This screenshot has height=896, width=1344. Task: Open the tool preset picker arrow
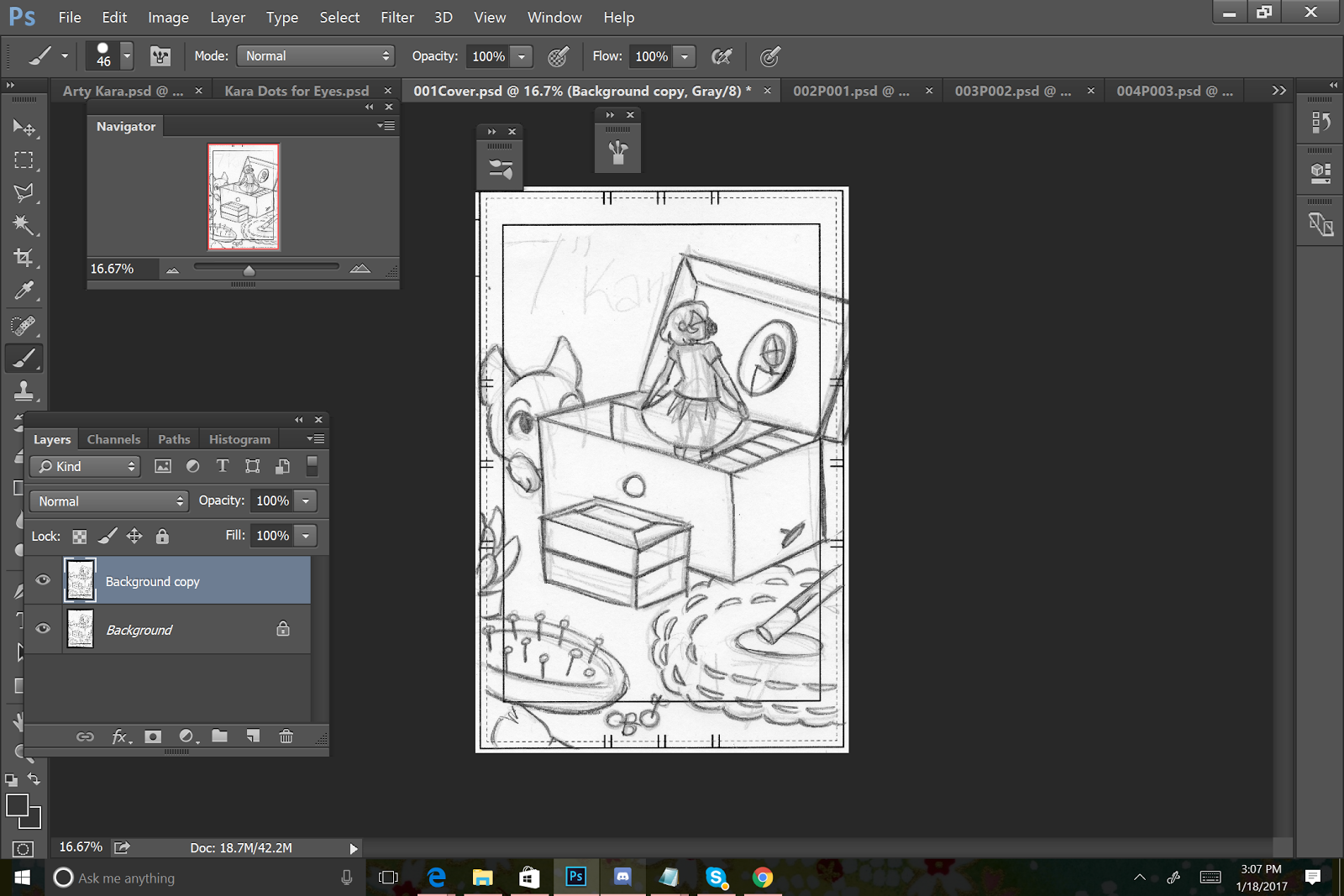click(x=65, y=56)
